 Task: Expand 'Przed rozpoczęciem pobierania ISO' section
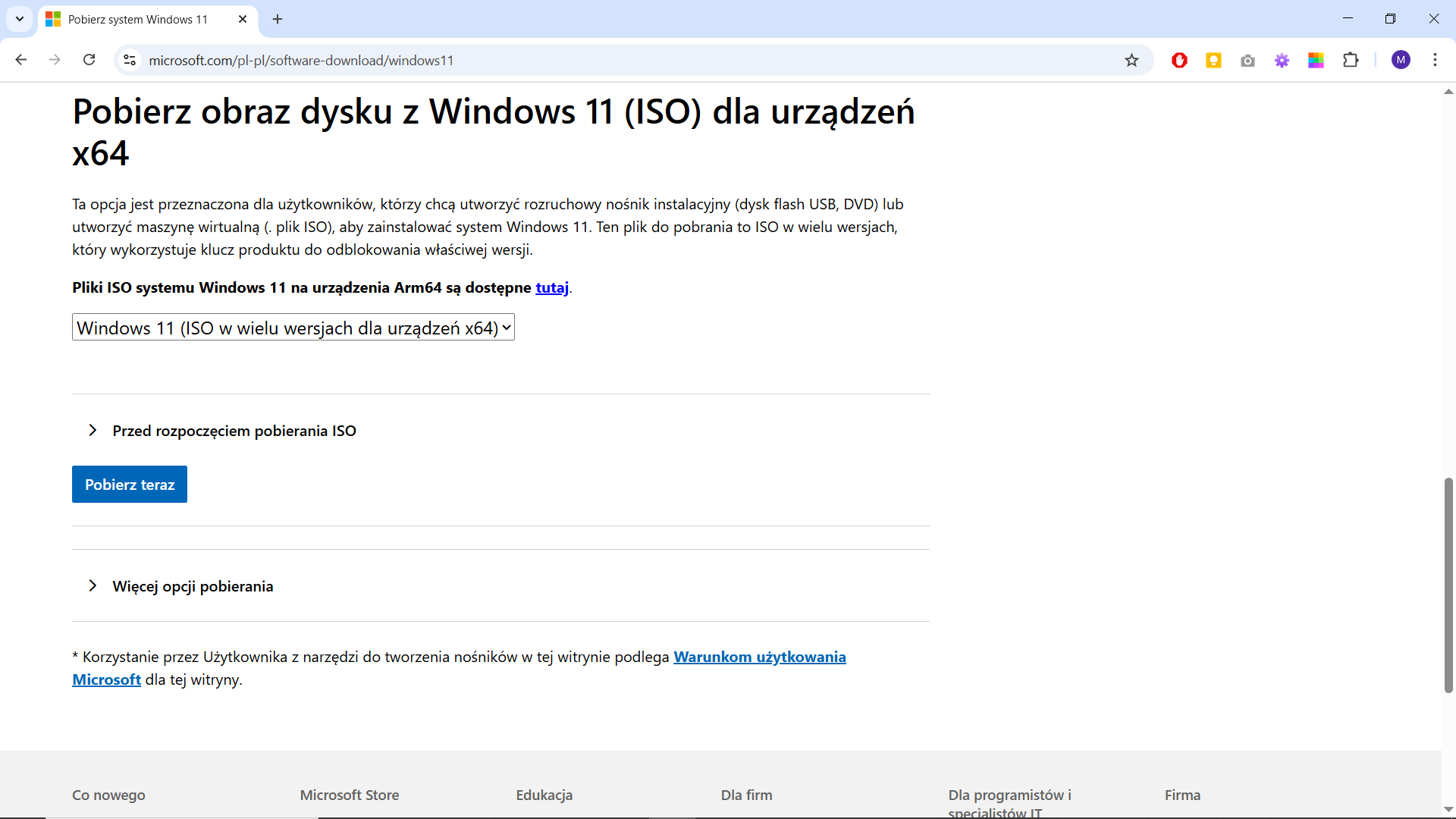(234, 431)
